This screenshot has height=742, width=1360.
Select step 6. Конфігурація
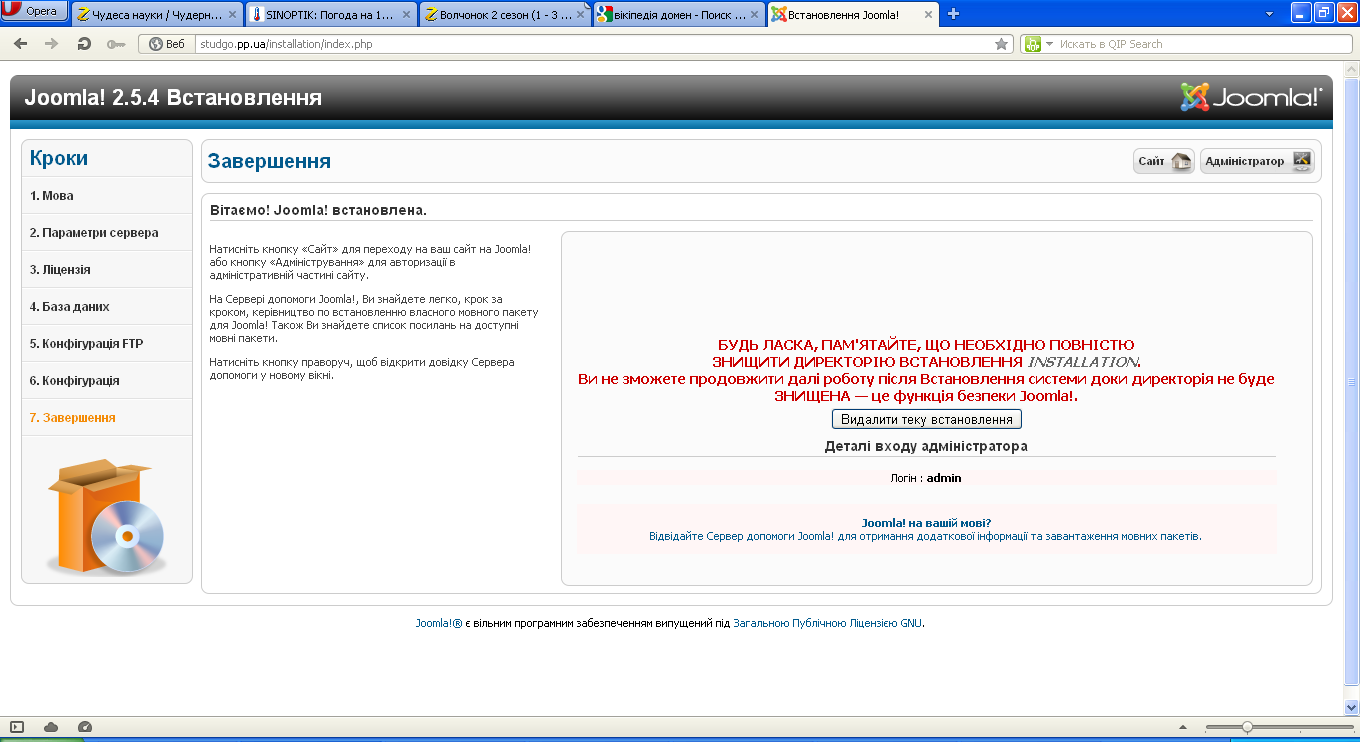click(x=107, y=381)
